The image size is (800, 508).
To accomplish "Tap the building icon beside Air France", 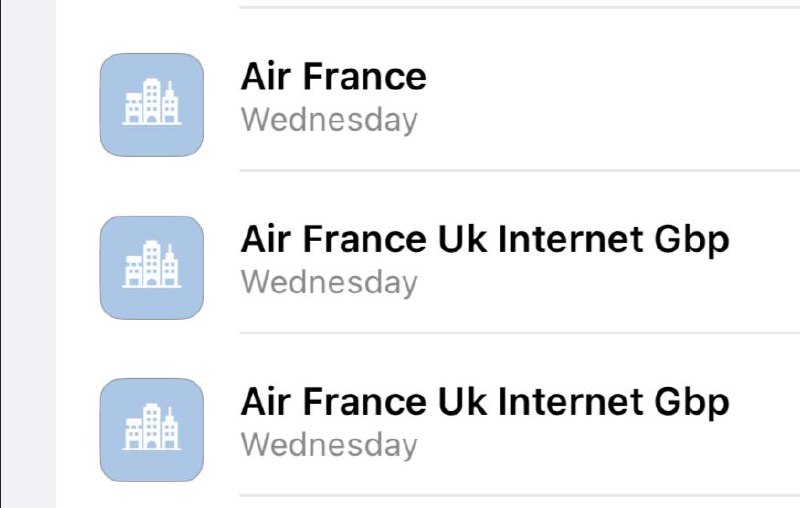I will 152,105.
